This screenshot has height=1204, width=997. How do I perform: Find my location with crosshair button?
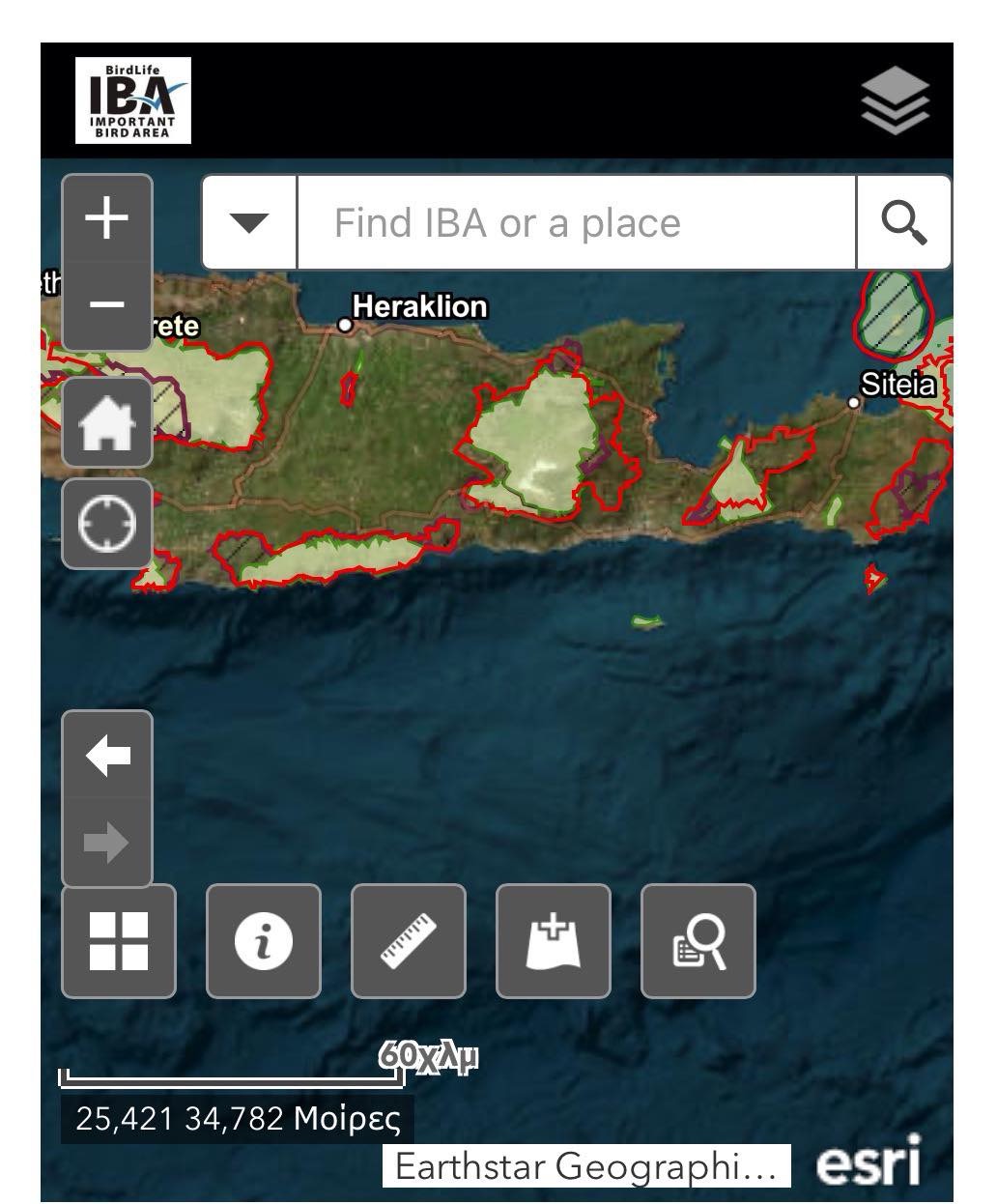107,524
